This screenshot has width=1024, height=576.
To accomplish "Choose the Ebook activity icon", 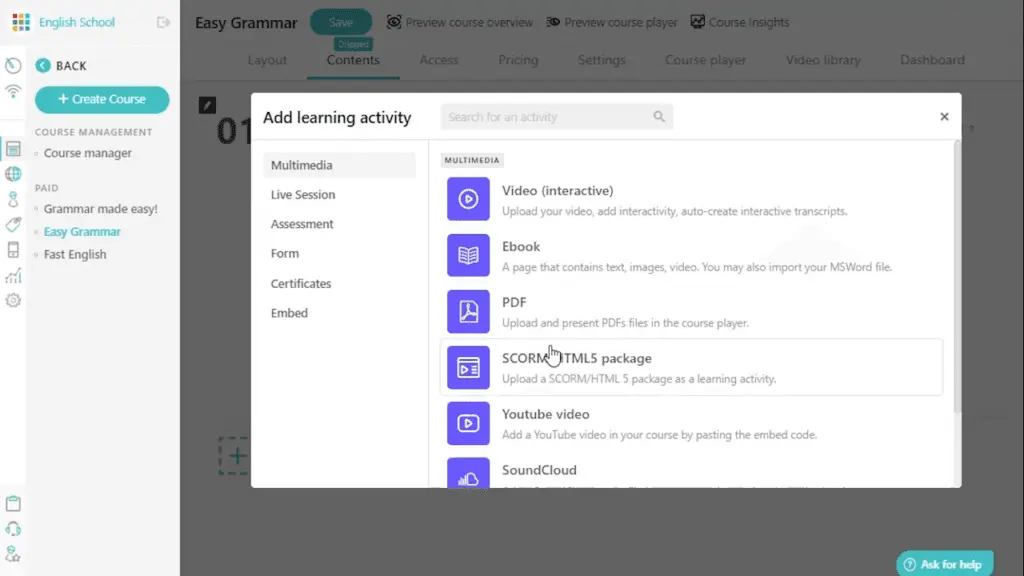I will point(468,255).
